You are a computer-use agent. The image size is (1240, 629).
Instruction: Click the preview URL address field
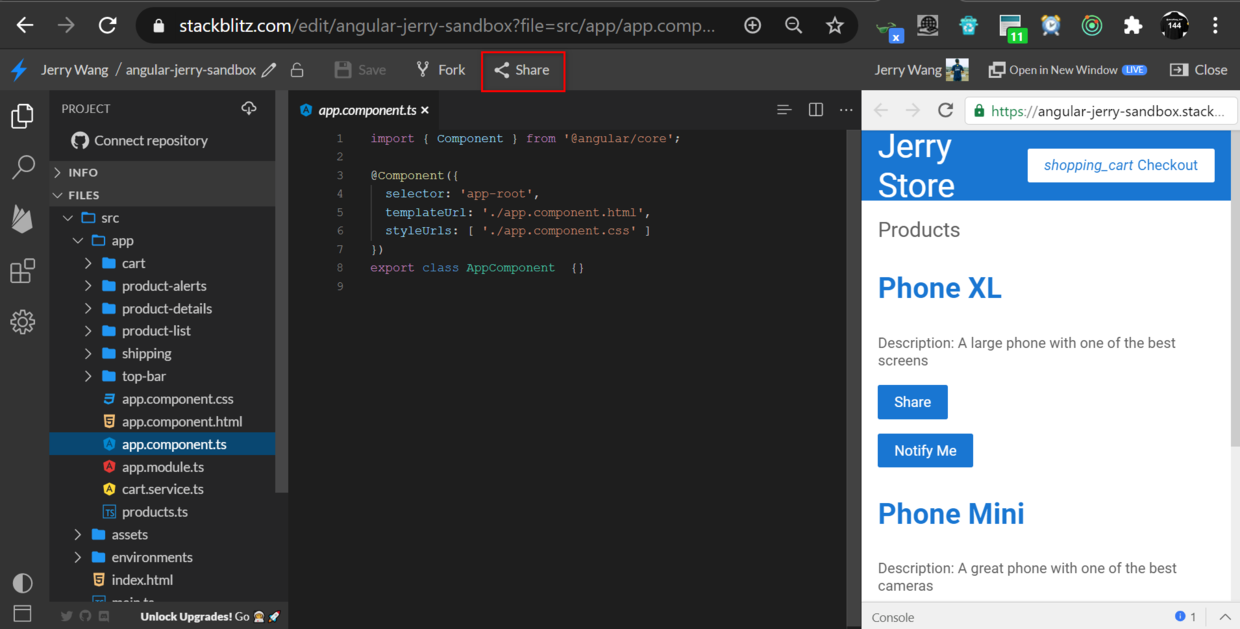pyautogui.click(x=1100, y=110)
